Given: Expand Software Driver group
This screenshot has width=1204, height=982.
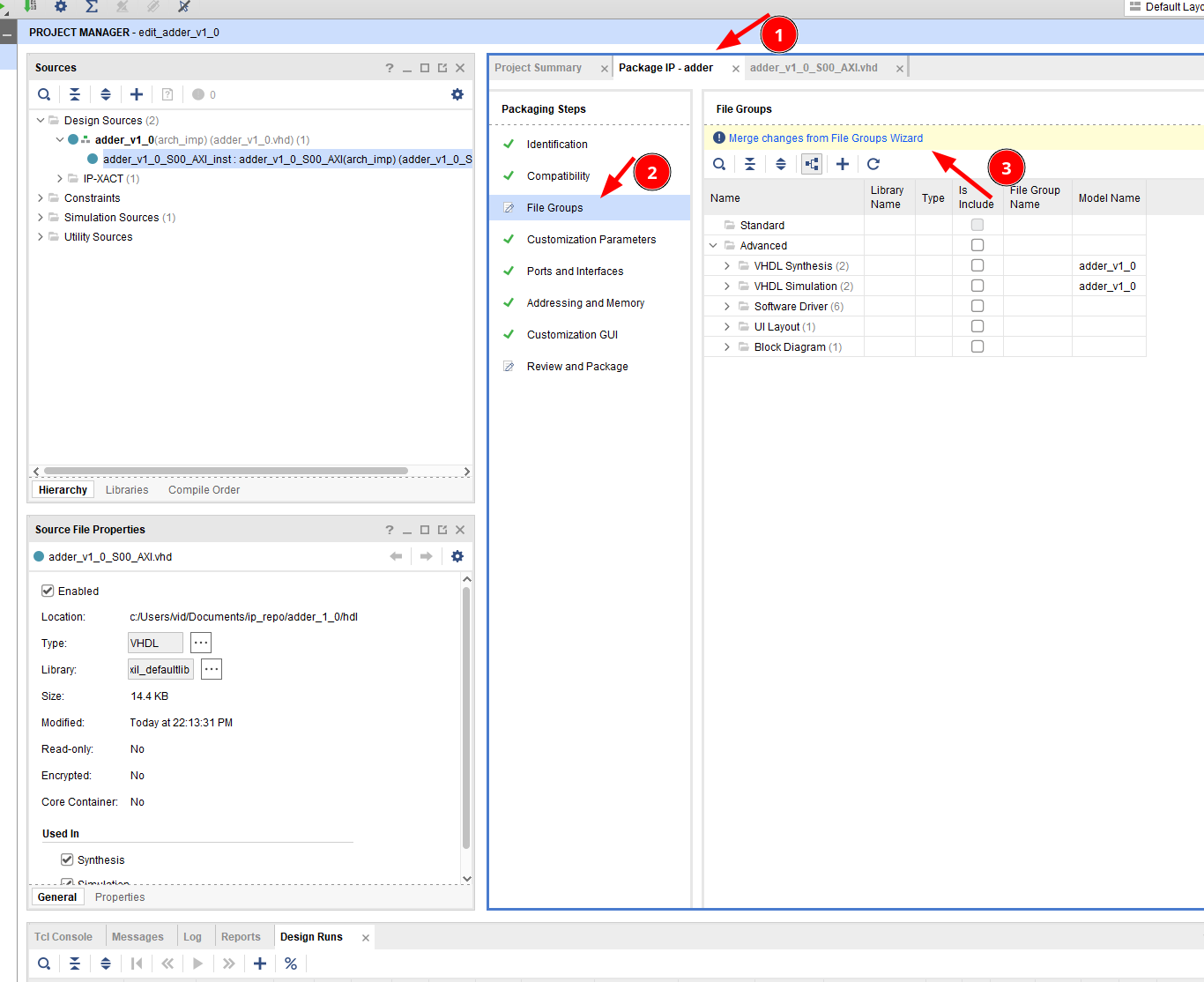Looking at the screenshot, I should 727,306.
